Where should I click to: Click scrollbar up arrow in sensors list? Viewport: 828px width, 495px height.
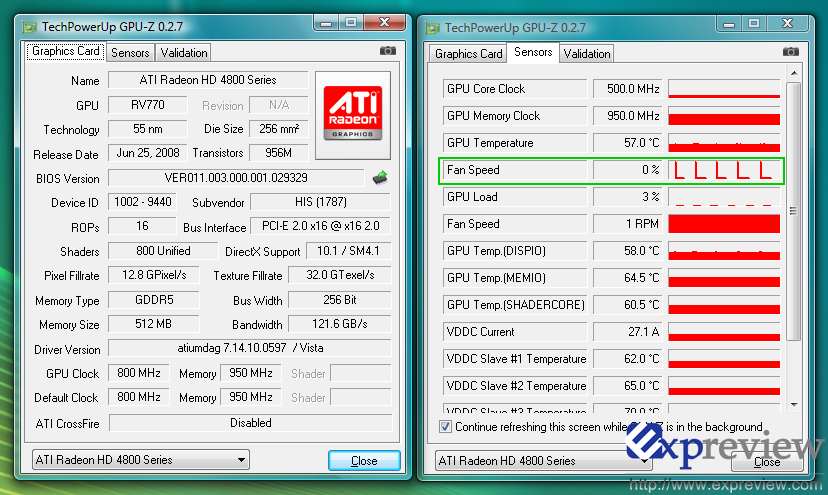[794, 73]
